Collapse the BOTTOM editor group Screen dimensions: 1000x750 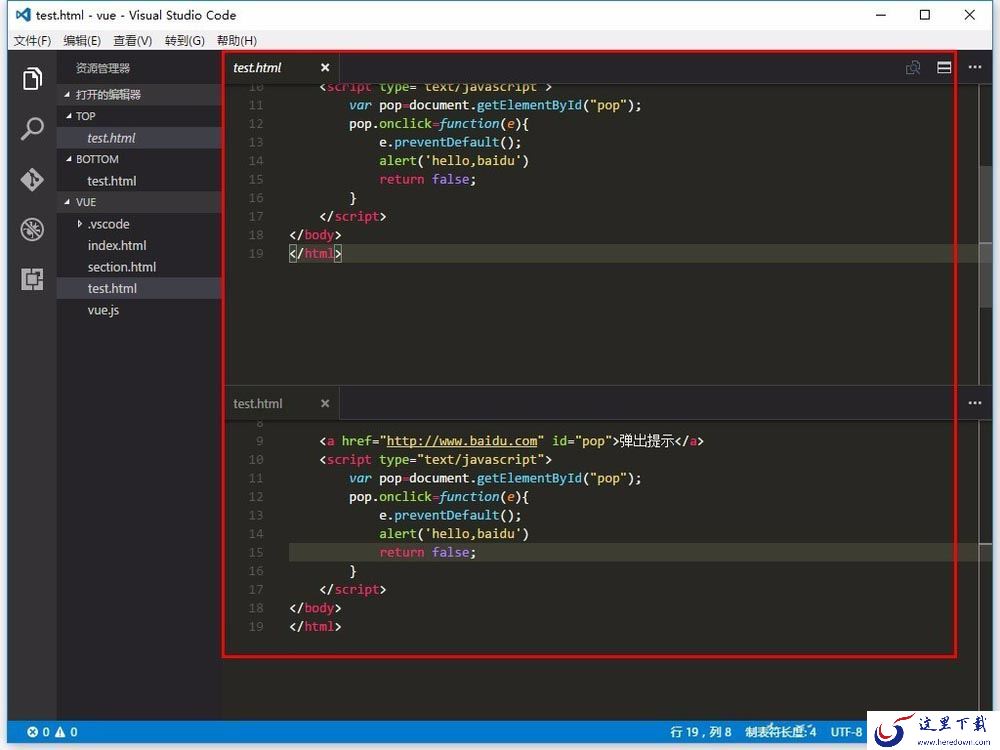(x=69, y=159)
